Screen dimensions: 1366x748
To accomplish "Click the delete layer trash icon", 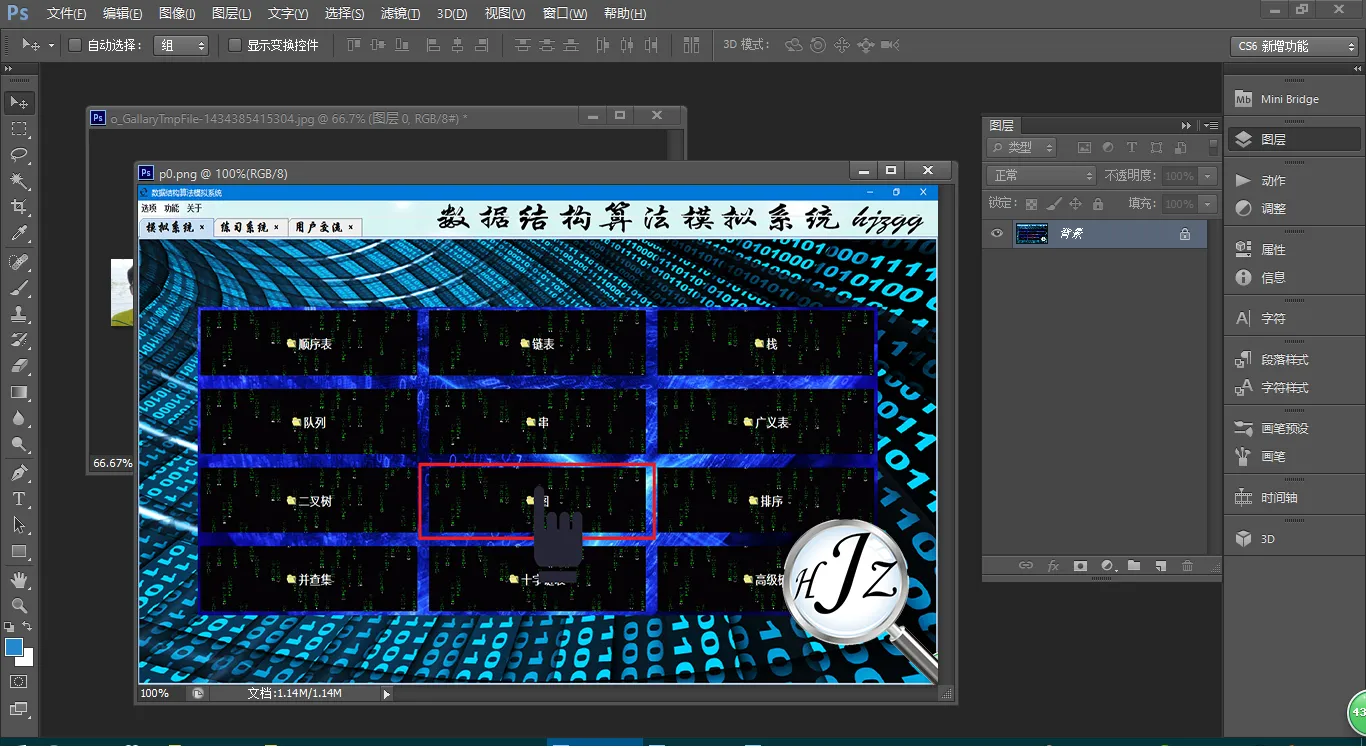I will pos(1187,566).
